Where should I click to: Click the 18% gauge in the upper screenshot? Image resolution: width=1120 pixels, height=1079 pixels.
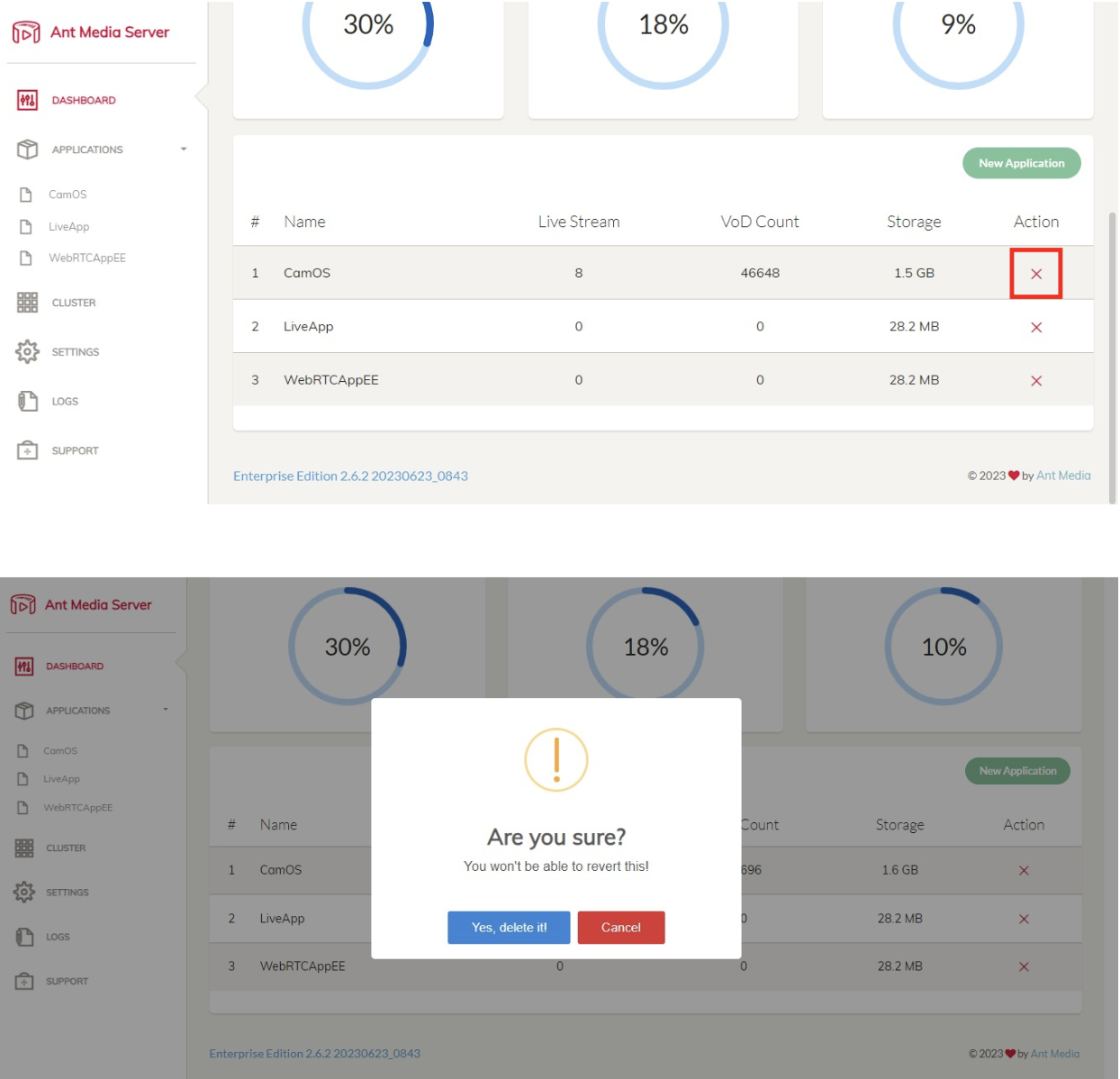coord(664,24)
